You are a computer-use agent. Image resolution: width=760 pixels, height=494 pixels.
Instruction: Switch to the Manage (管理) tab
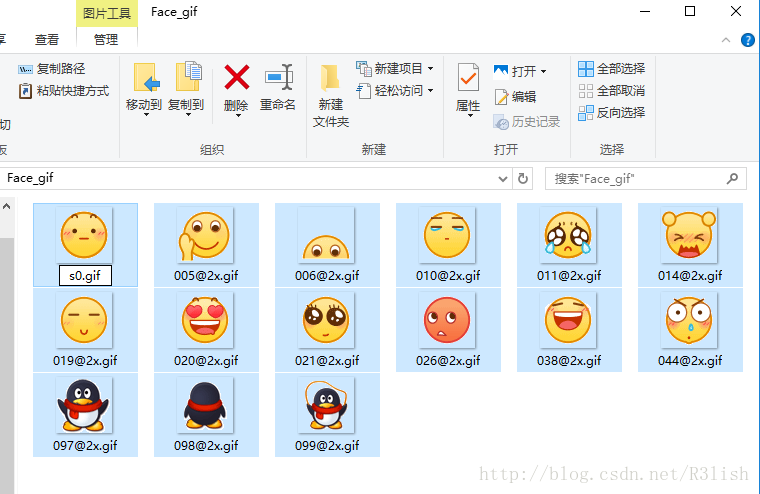(106, 39)
